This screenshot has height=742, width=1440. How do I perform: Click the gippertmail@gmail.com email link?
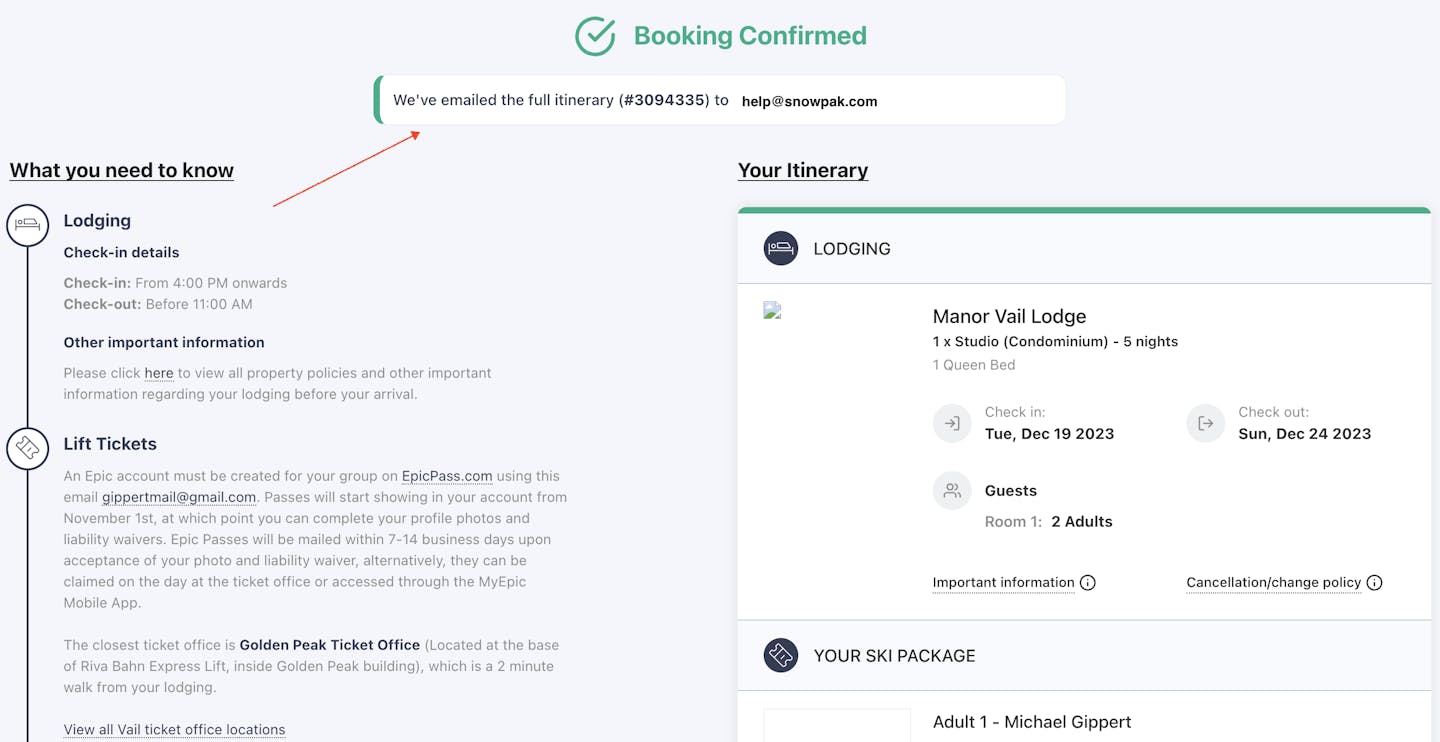[179, 497]
